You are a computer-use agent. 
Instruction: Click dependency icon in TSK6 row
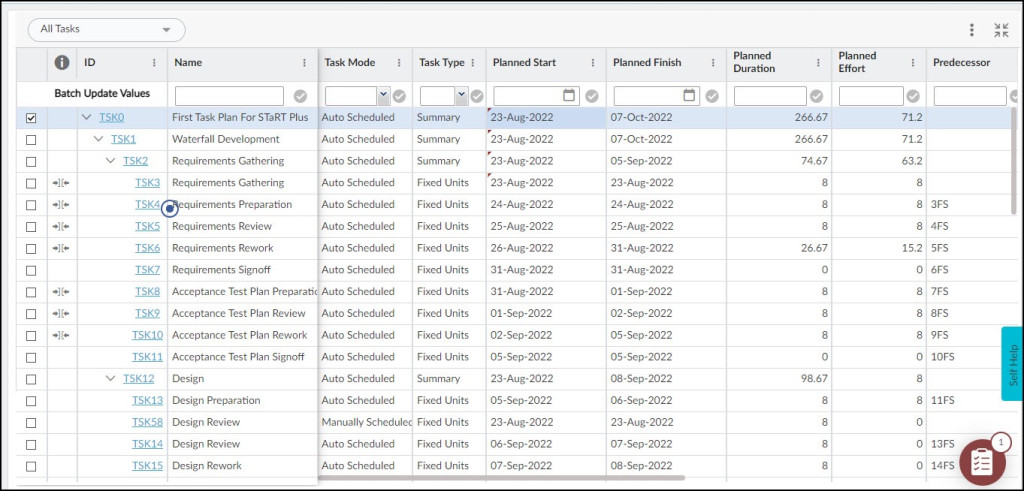click(61, 249)
